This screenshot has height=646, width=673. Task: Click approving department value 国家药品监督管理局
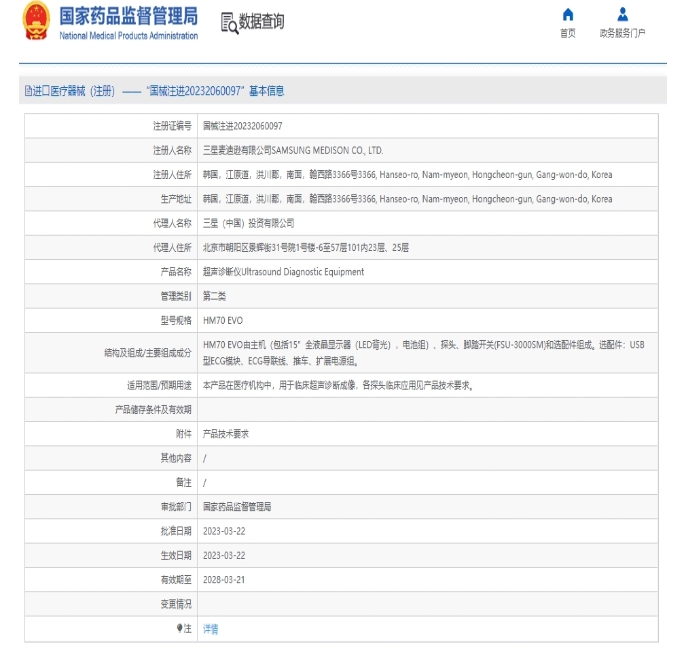pos(237,507)
